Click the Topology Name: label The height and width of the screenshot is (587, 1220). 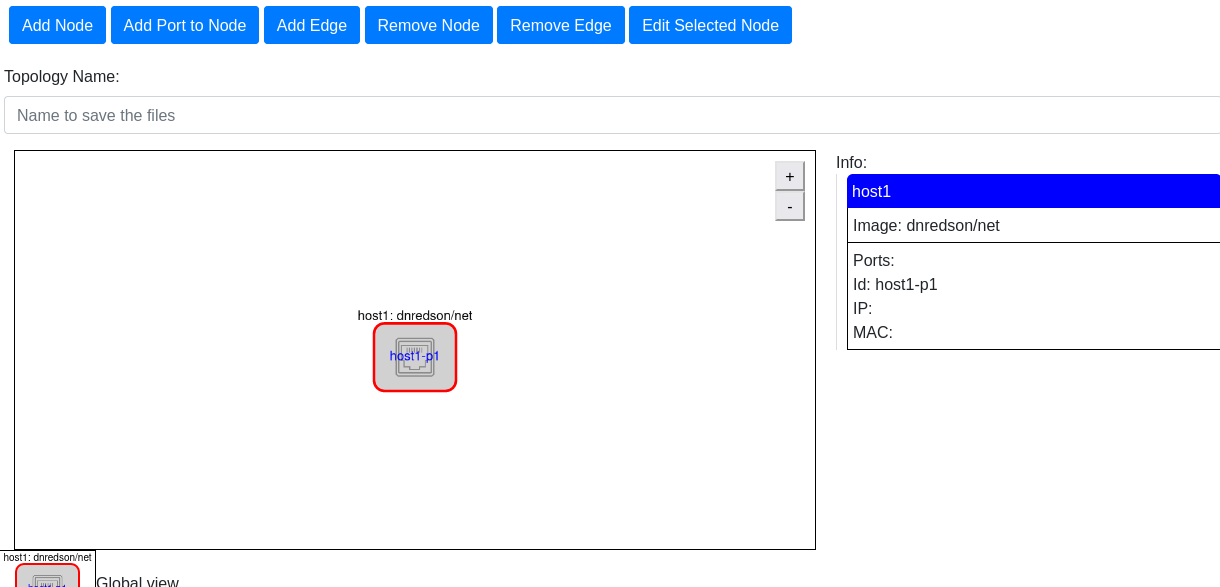(62, 76)
